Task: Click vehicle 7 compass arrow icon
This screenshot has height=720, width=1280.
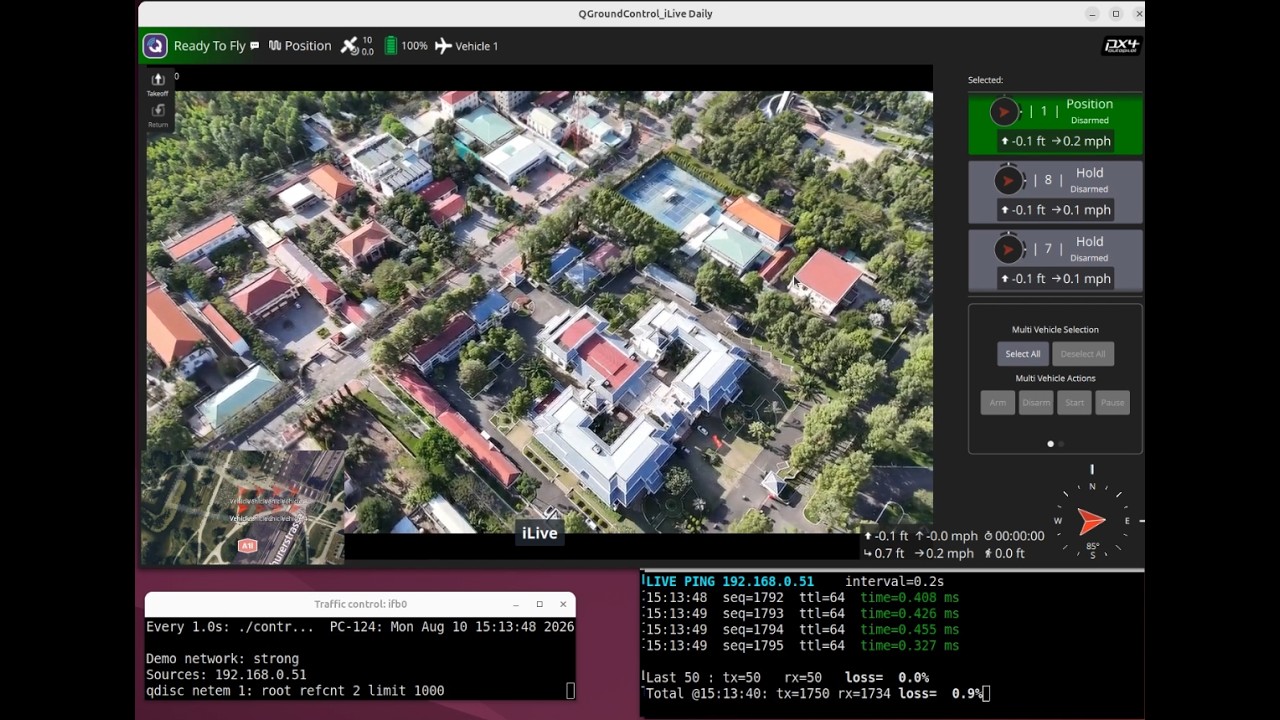Action: pyautogui.click(x=1008, y=249)
